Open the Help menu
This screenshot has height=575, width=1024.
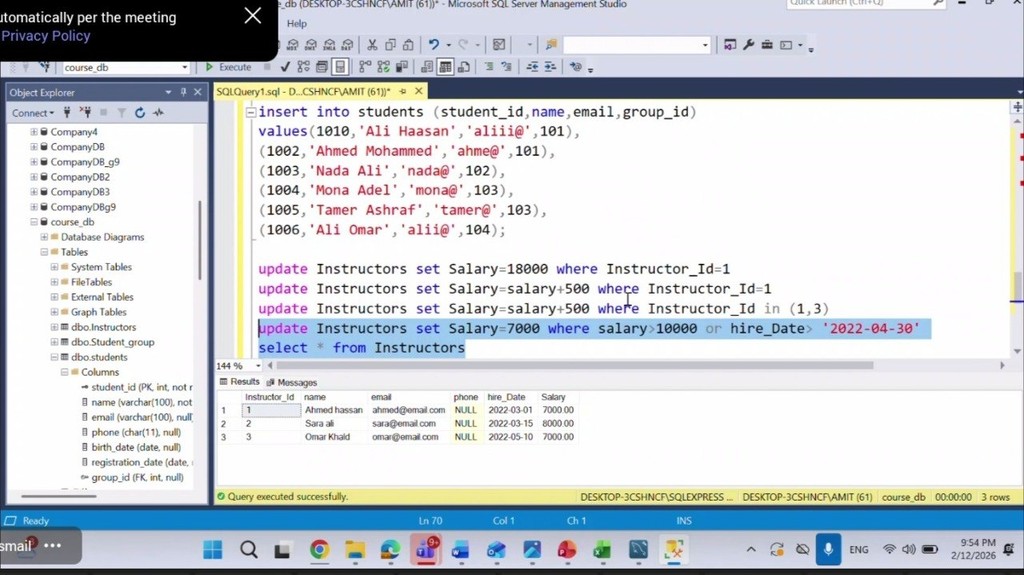click(297, 23)
